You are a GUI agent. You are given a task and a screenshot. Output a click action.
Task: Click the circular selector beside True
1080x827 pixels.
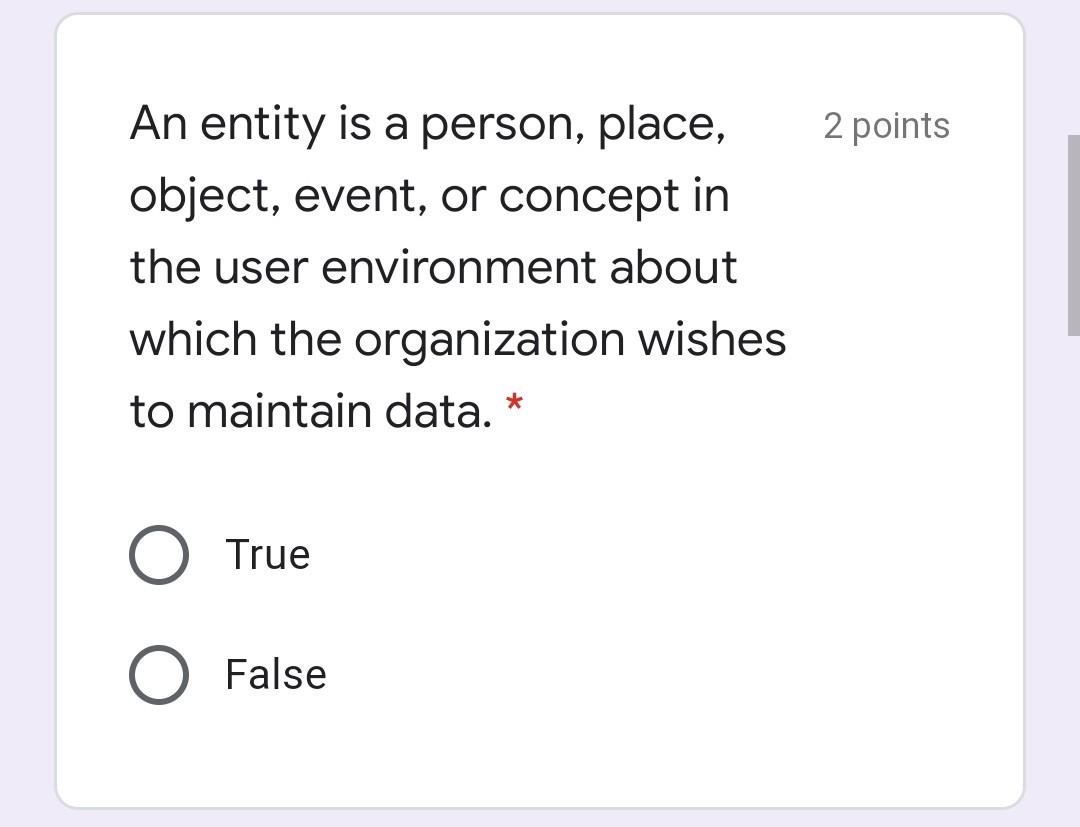(x=158, y=554)
